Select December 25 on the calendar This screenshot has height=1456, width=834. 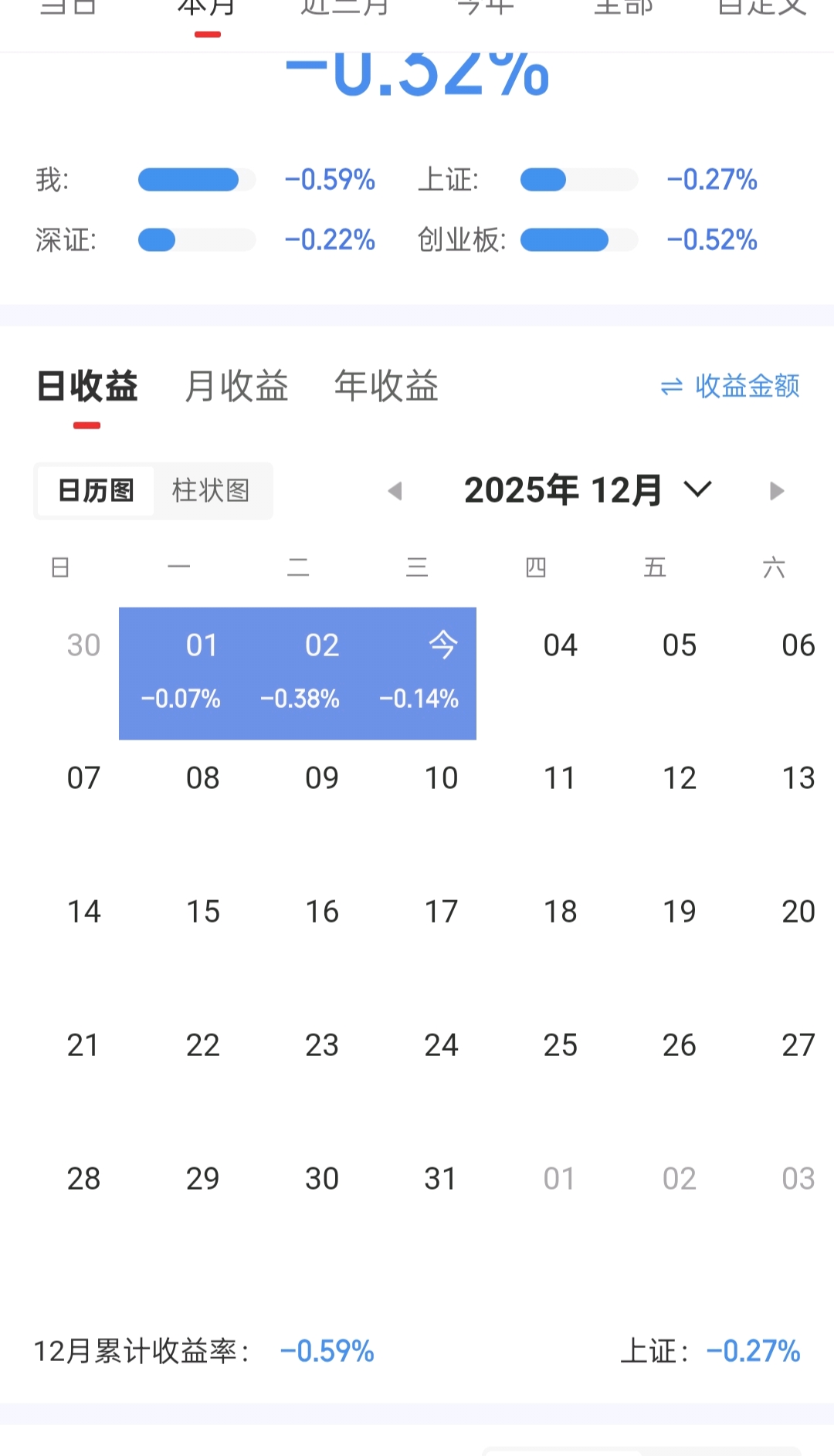coord(560,1045)
